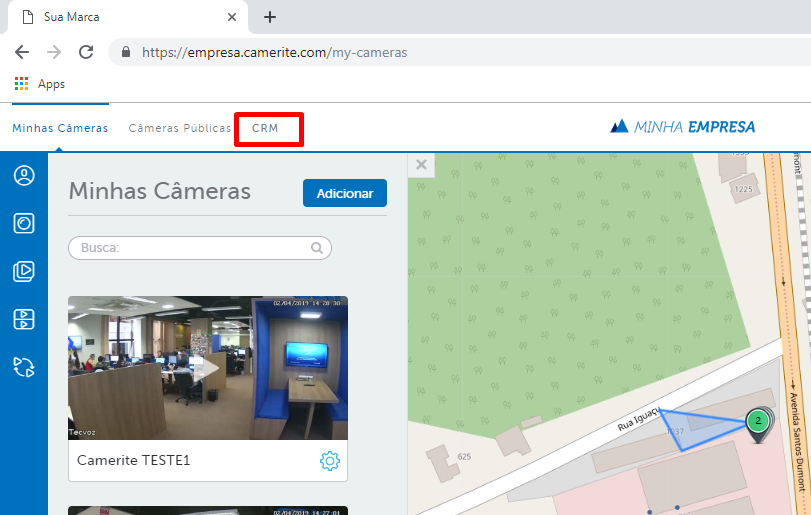Open a new browser tab
The image size is (811, 515).
(269, 17)
